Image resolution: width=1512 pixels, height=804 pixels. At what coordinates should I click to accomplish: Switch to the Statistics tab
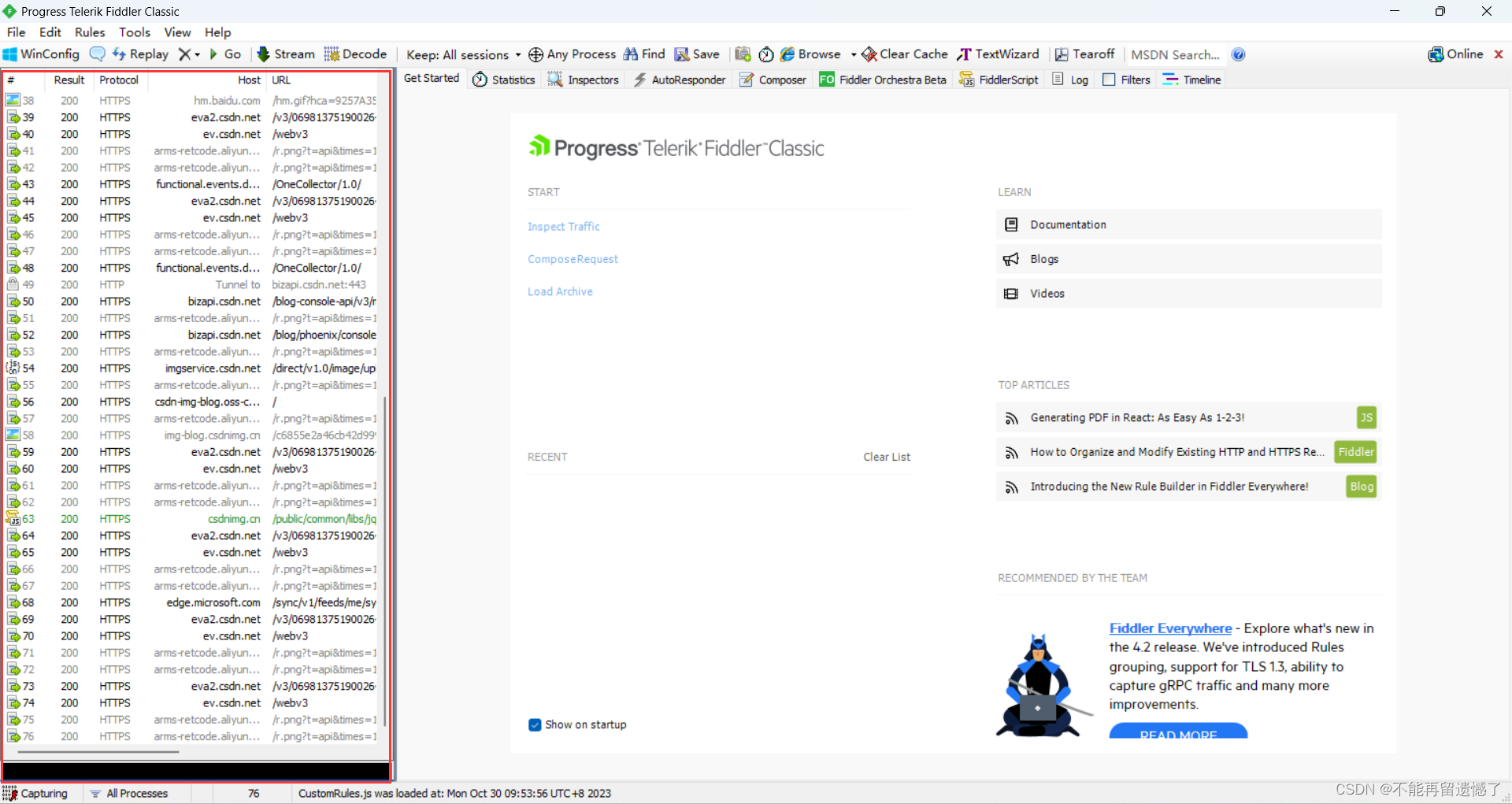(x=504, y=80)
